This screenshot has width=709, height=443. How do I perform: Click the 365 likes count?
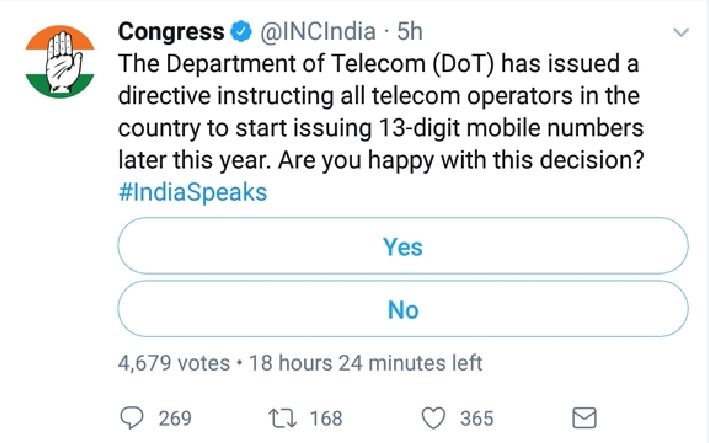tap(476, 417)
